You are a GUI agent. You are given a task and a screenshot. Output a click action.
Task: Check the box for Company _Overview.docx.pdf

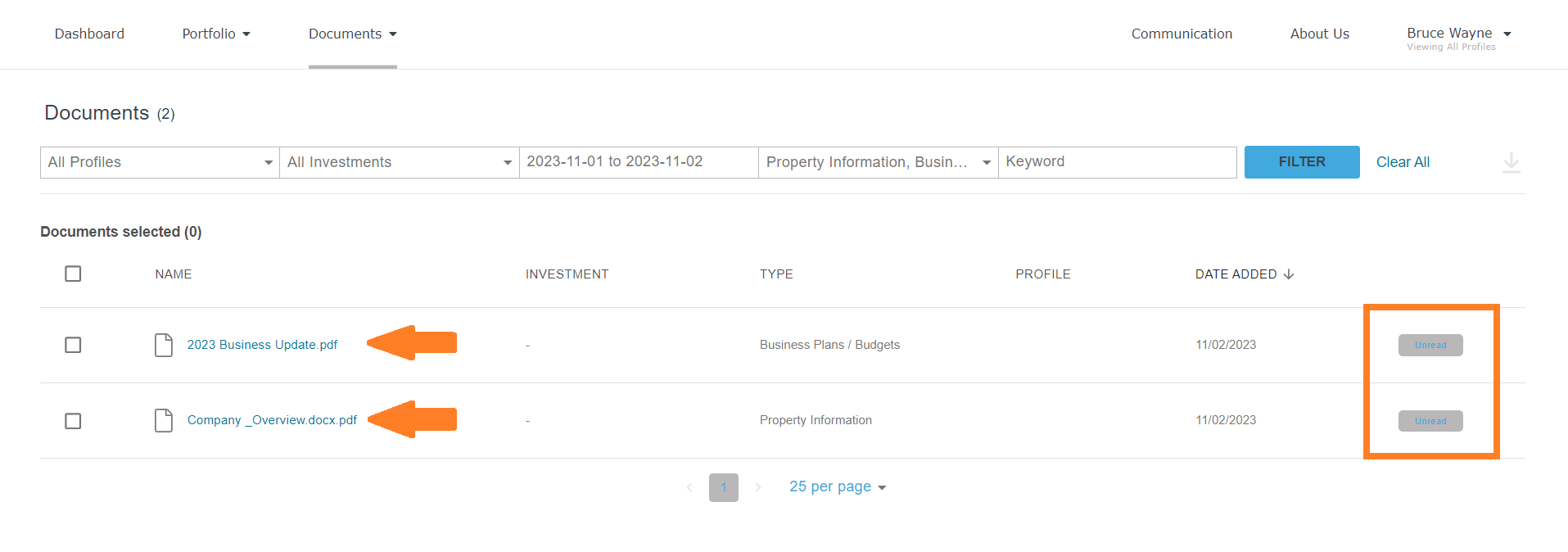click(x=73, y=421)
